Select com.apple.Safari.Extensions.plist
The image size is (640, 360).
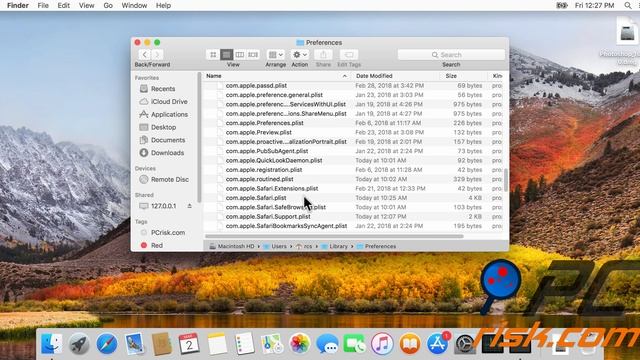click(x=272, y=189)
